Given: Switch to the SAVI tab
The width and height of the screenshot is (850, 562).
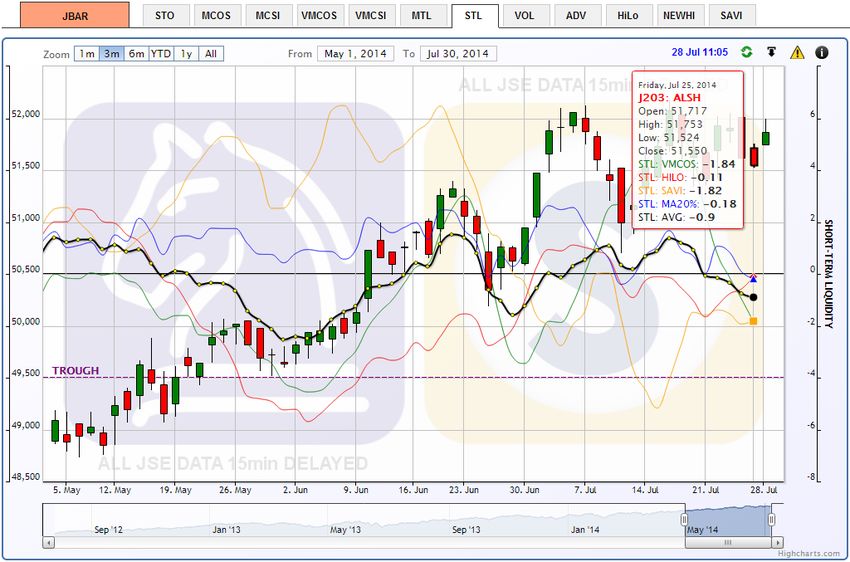Looking at the screenshot, I should [x=731, y=16].
